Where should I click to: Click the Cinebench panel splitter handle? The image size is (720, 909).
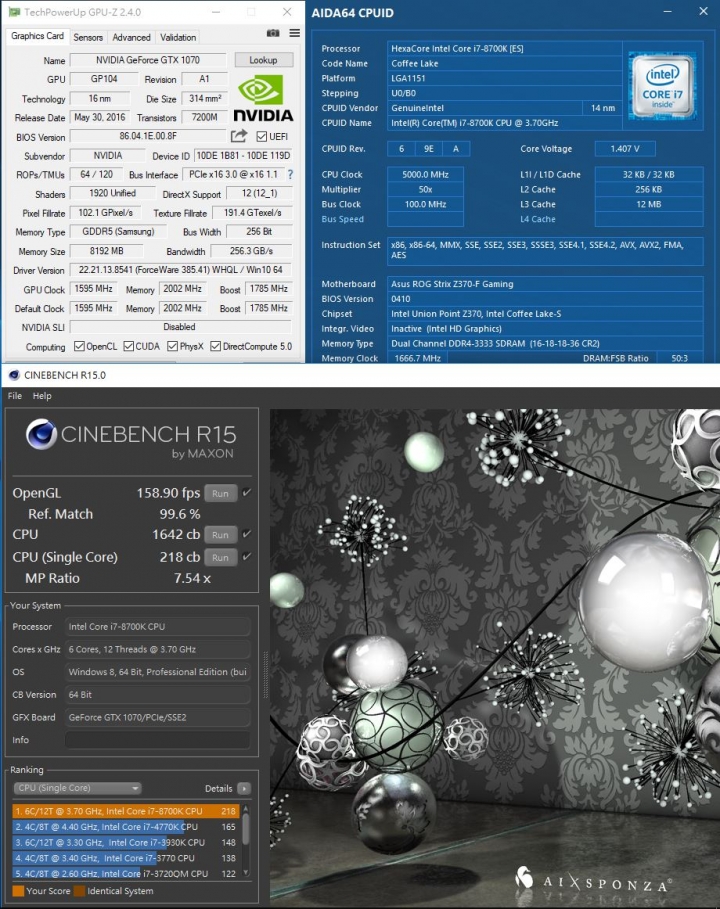tap(266, 675)
